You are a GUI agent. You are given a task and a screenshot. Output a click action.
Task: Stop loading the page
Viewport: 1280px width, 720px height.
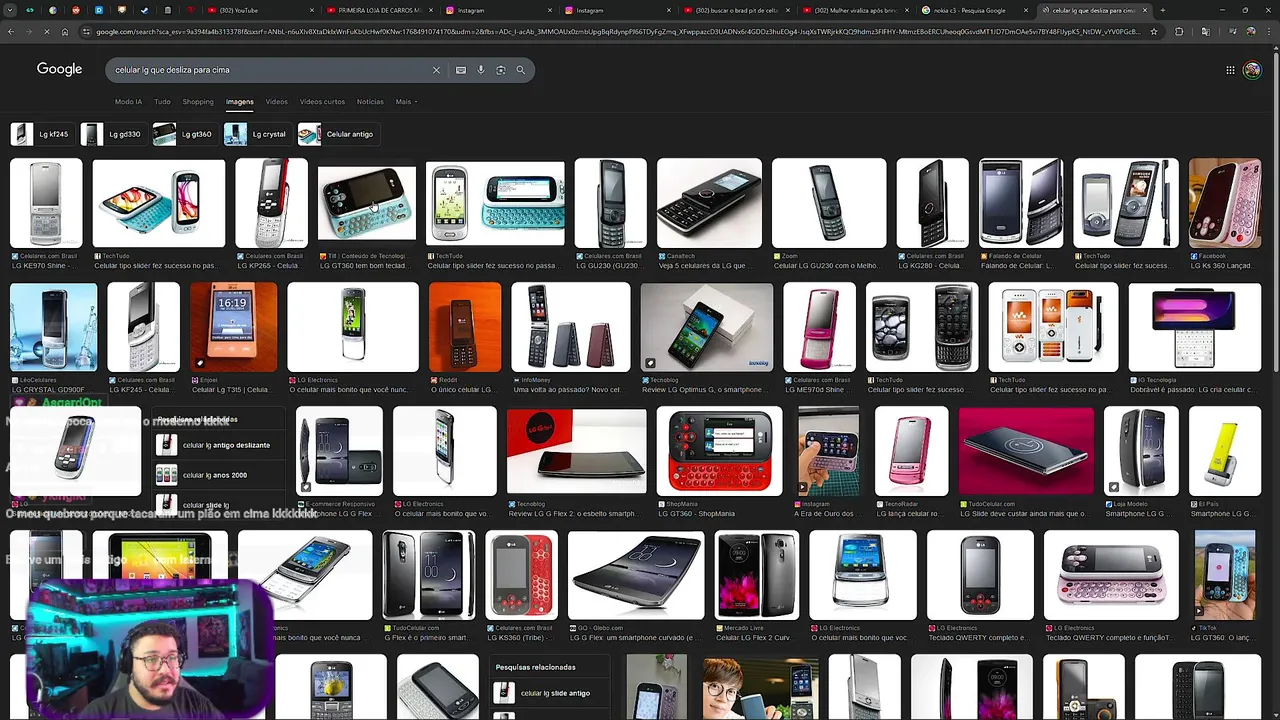[x=47, y=31]
